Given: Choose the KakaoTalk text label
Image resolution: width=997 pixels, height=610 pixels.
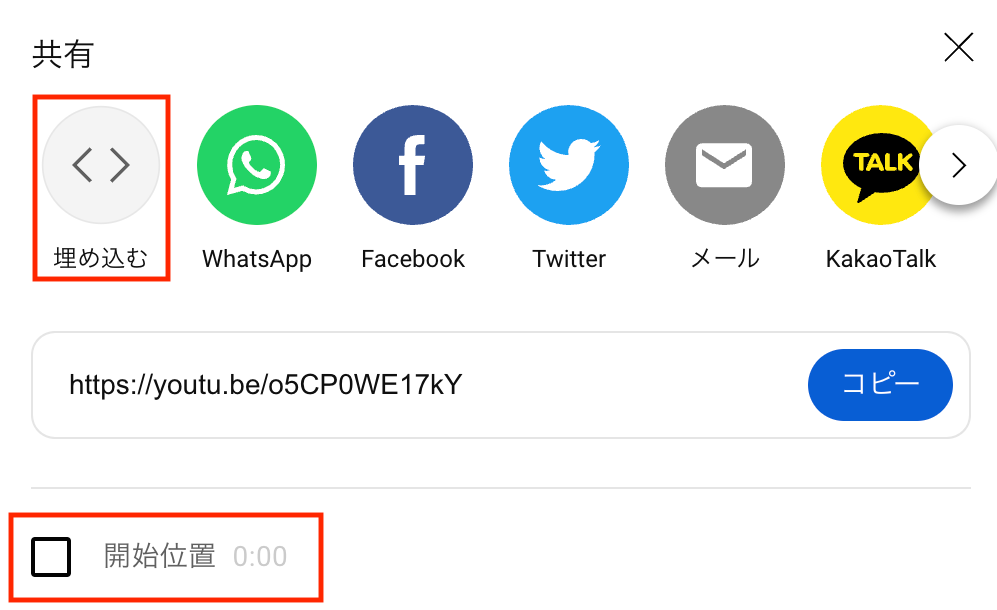Looking at the screenshot, I should point(881,259).
